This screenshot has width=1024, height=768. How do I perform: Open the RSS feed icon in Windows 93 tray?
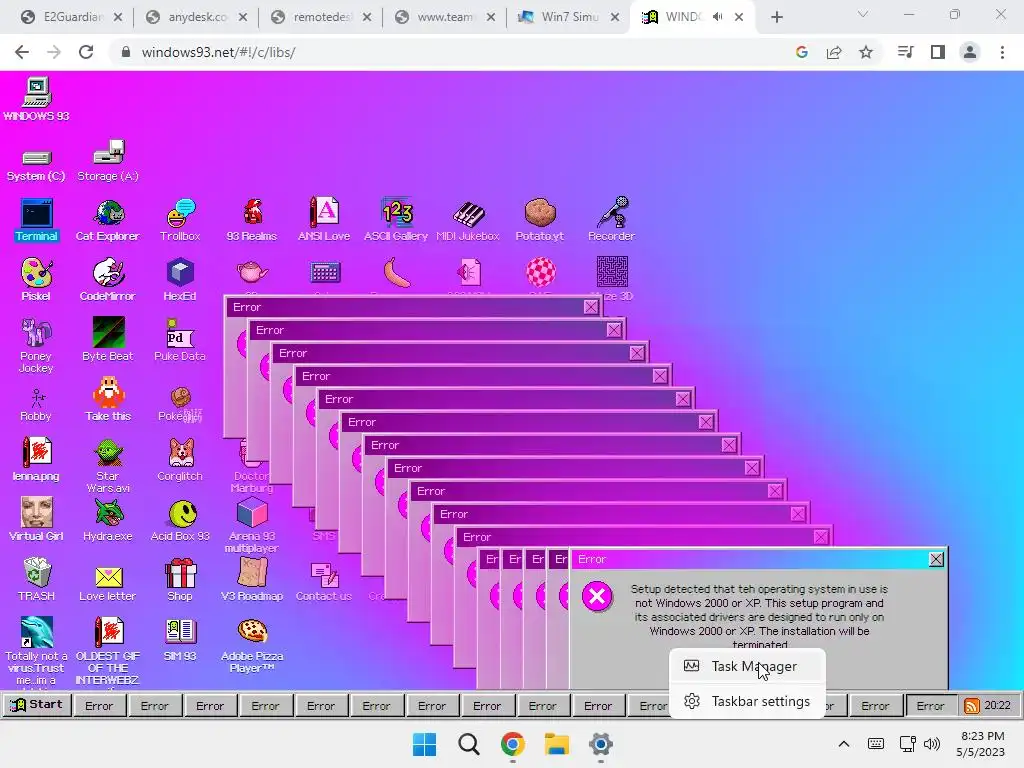(971, 705)
